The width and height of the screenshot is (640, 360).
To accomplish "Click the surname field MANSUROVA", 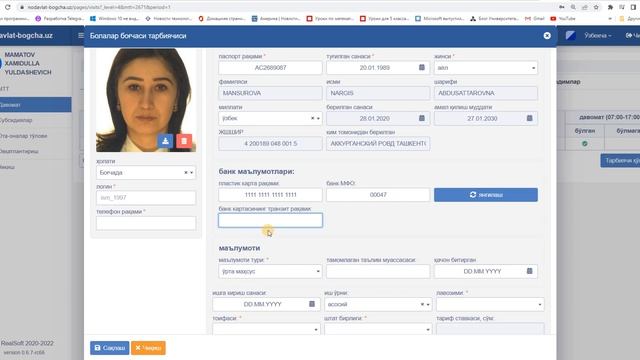I will coord(270,93).
